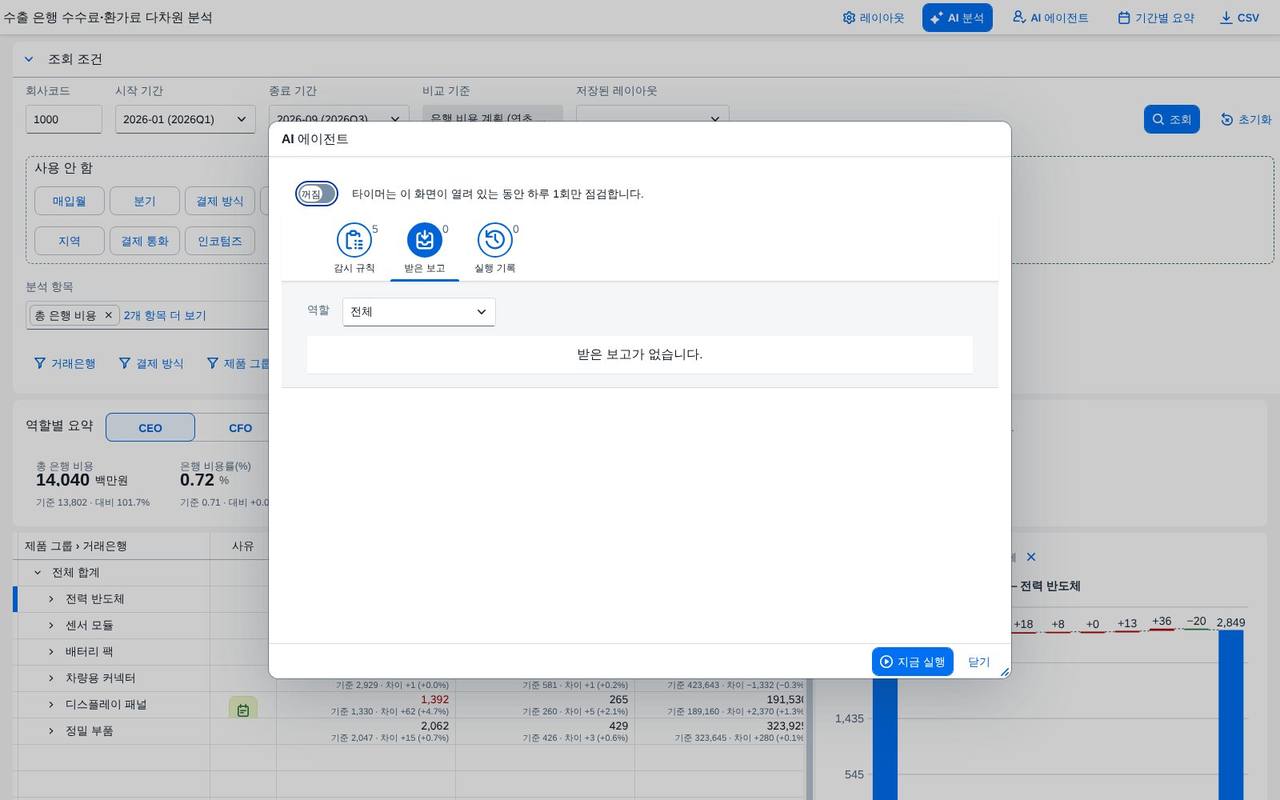
Task: Choose the CEO role tab
Action: coord(150,428)
